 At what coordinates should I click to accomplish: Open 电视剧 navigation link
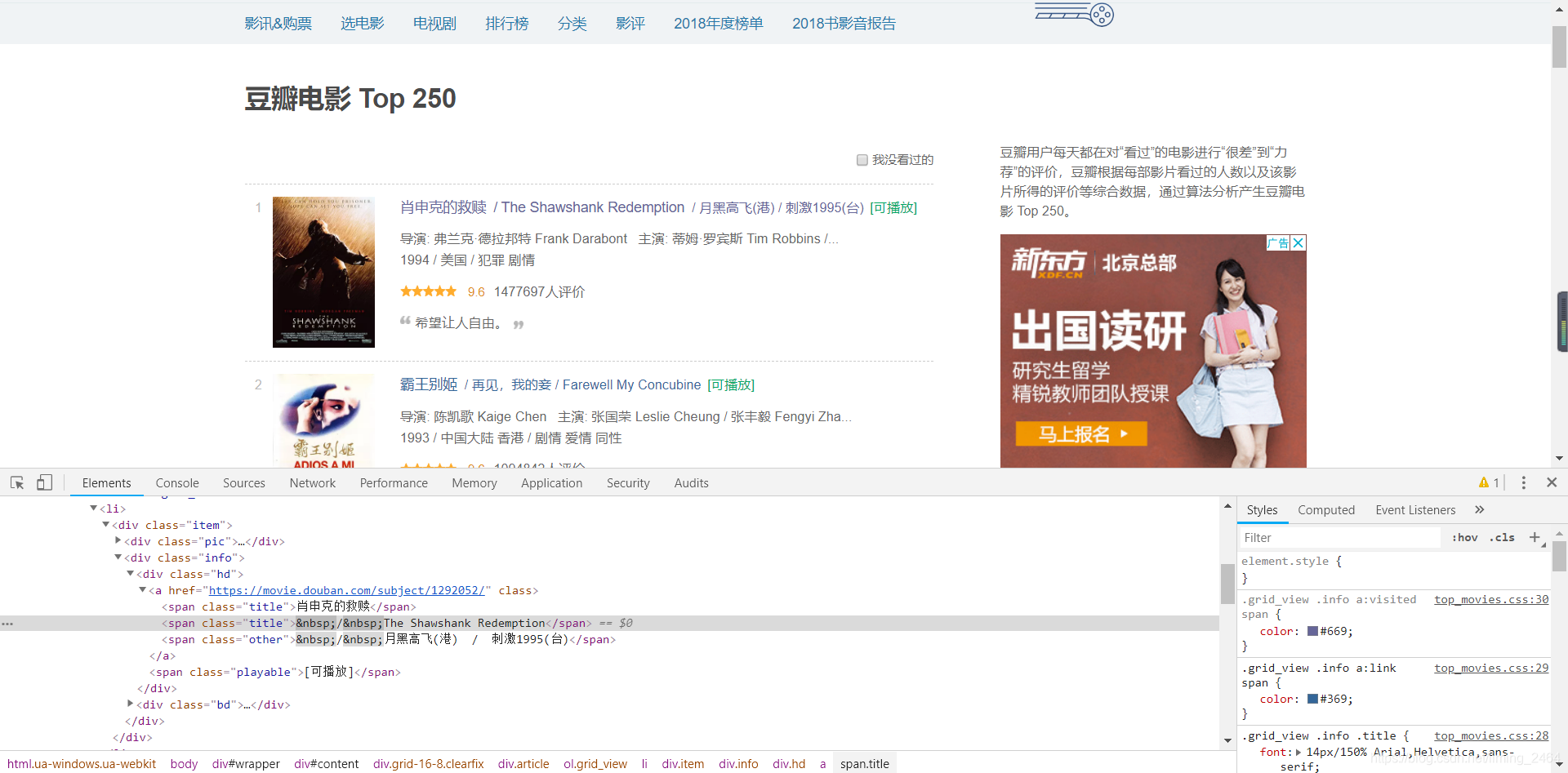coord(434,24)
